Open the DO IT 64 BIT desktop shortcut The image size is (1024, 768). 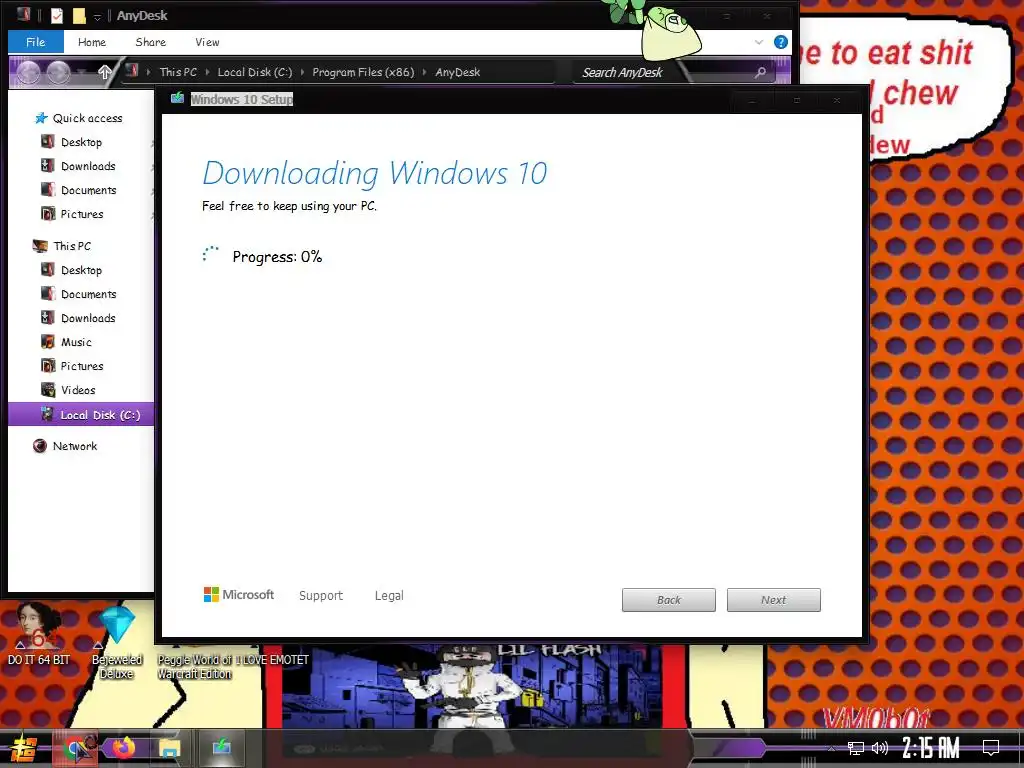click(x=39, y=633)
